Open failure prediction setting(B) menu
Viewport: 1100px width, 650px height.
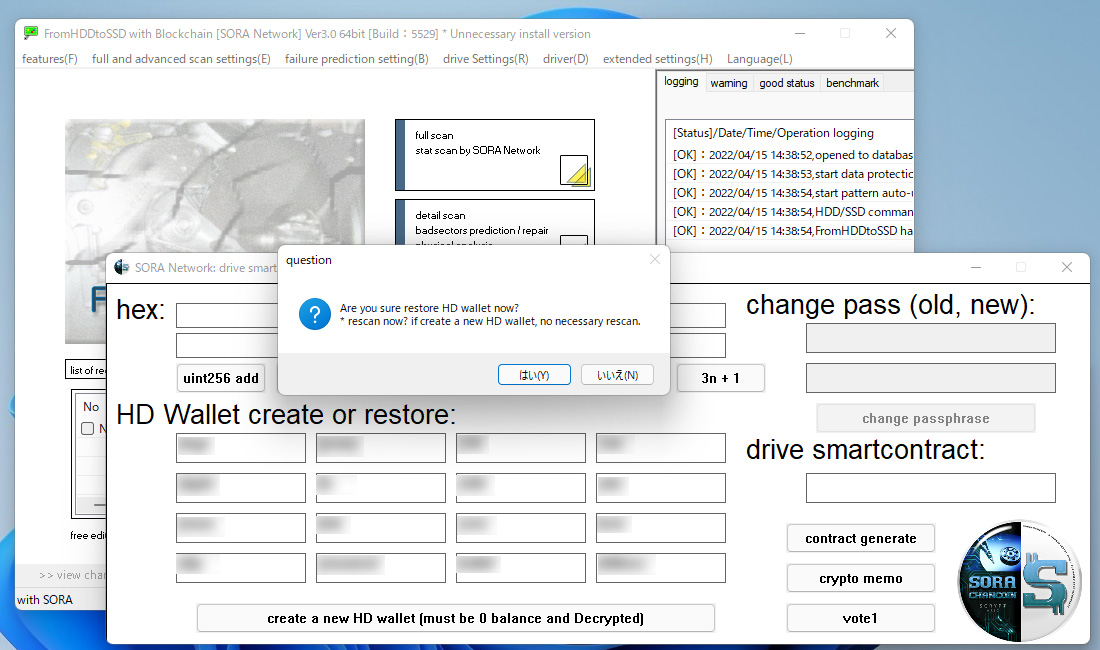pos(356,59)
